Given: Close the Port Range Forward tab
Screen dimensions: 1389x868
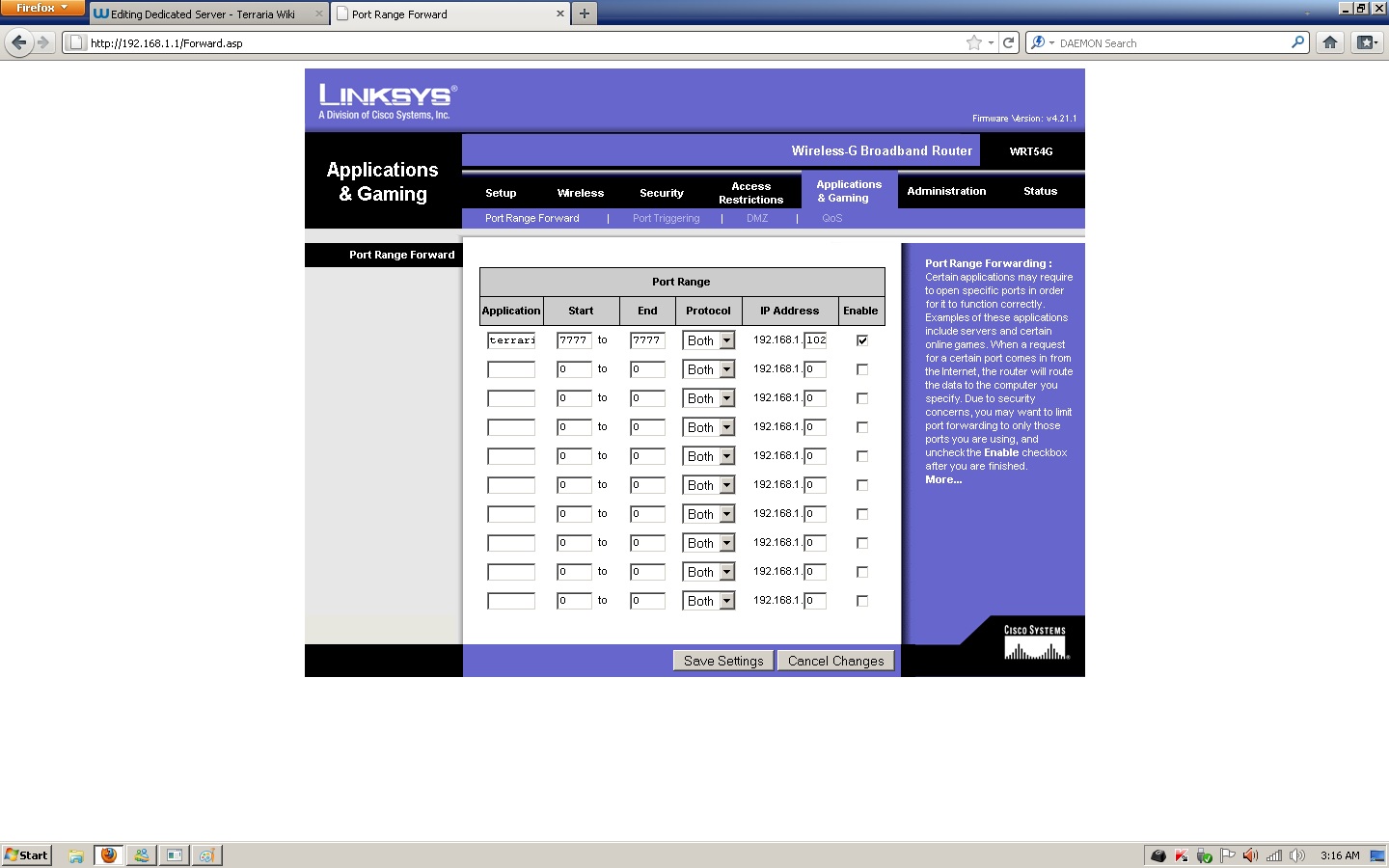Looking at the screenshot, I should [560, 14].
